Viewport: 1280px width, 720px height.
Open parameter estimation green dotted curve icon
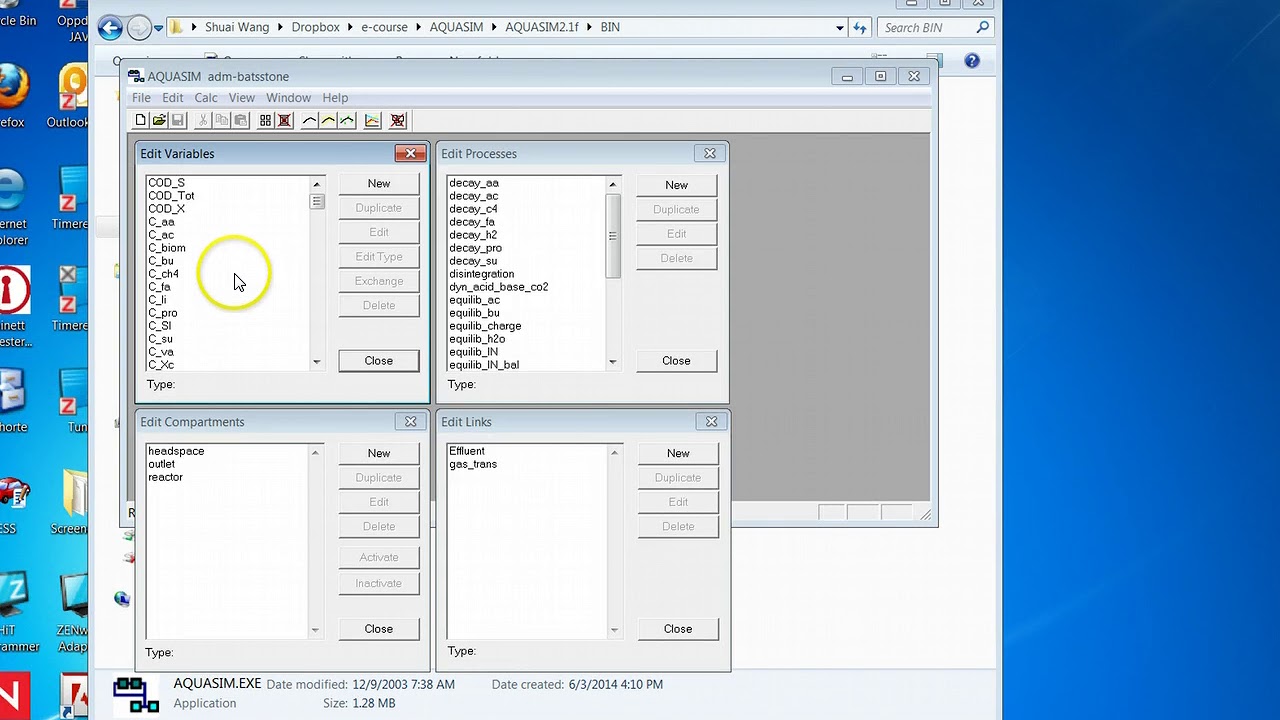[347, 120]
